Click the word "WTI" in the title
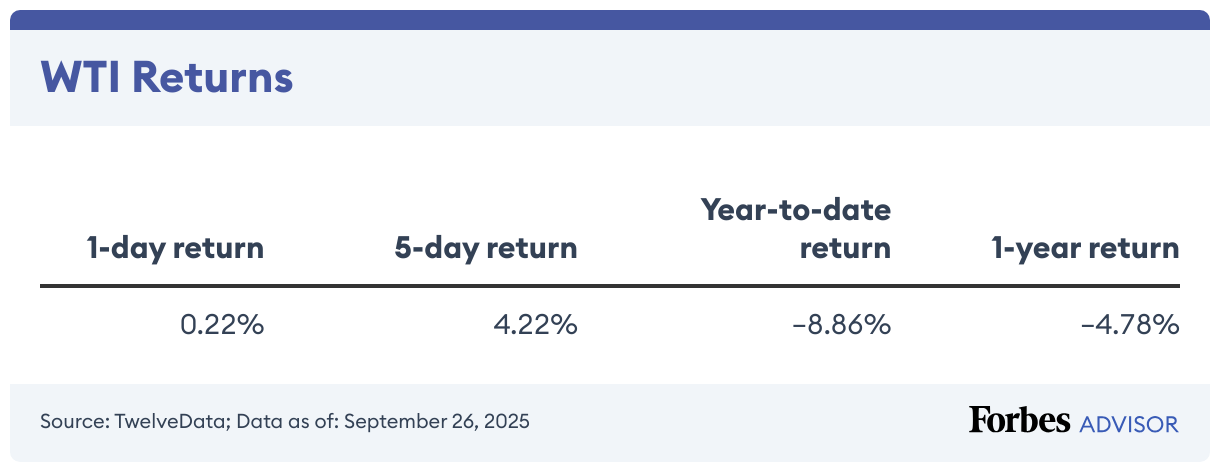This screenshot has height=472, width=1220. coord(75,77)
